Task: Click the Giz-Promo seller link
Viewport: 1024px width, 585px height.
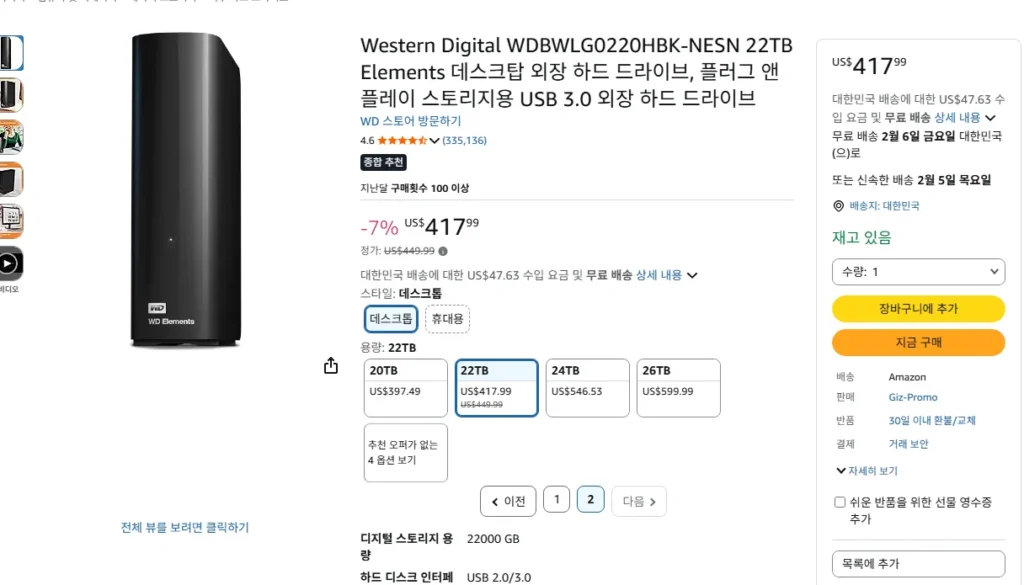Action: click(x=912, y=397)
